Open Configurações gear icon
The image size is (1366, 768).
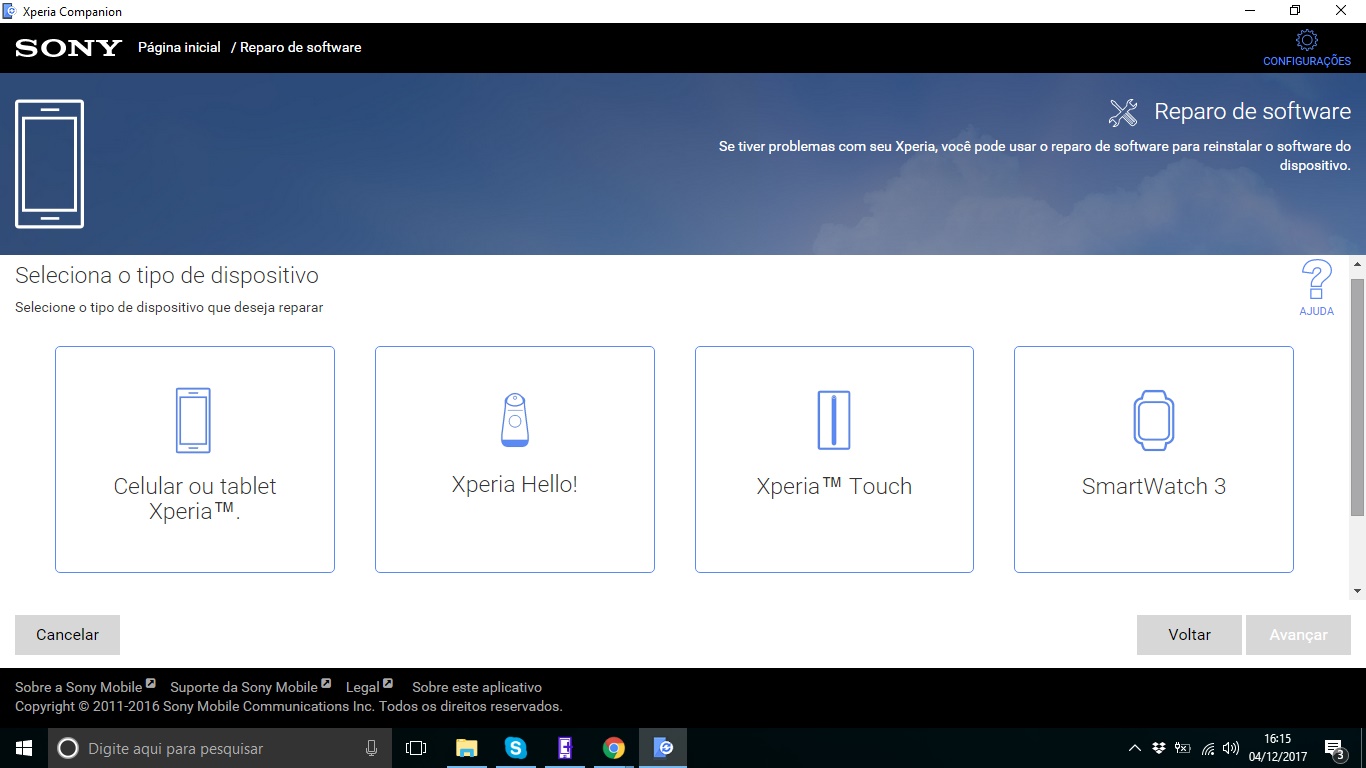(x=1306, y=41)
